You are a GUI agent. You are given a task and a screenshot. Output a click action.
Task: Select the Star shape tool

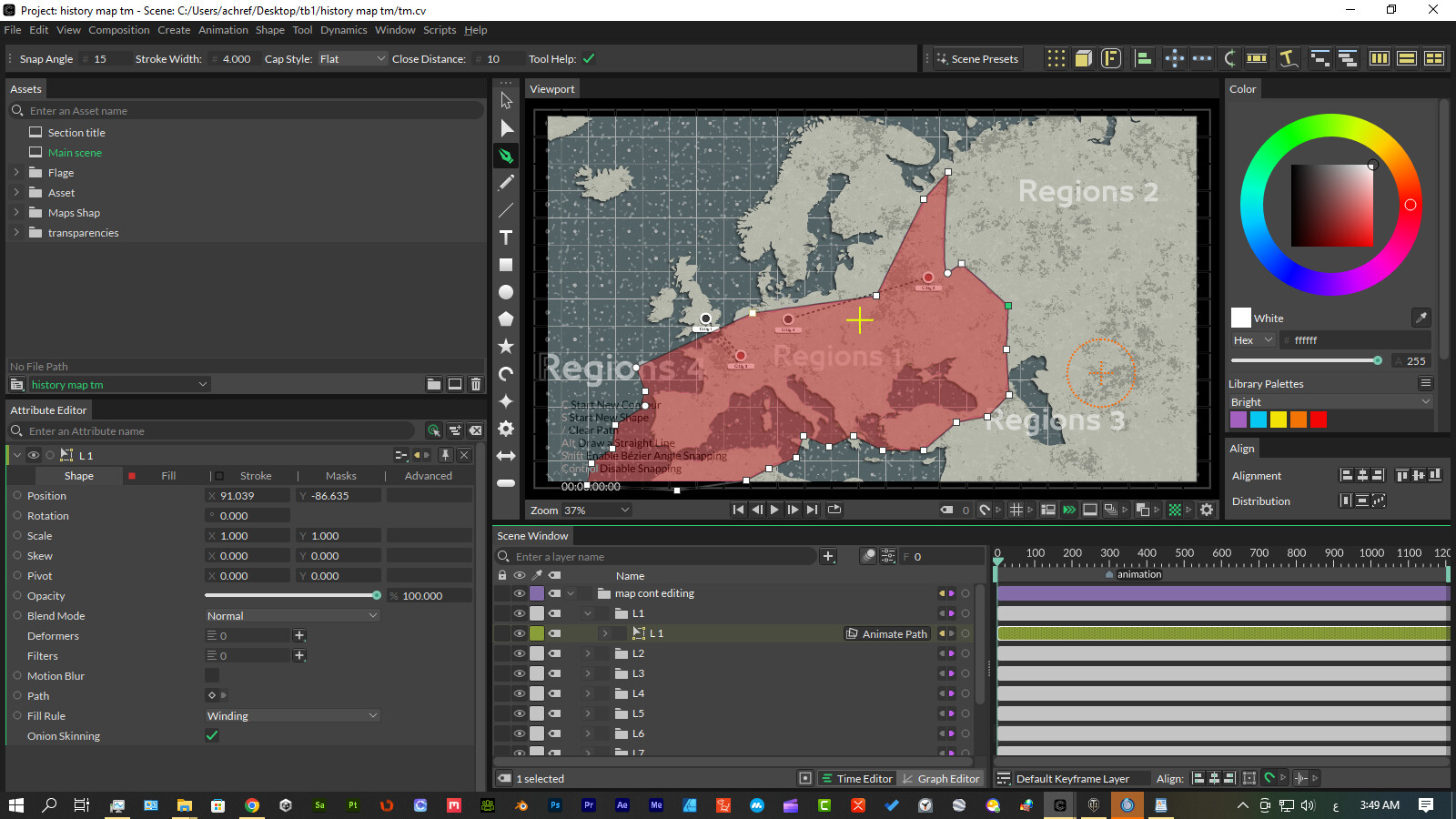point(506,347)
